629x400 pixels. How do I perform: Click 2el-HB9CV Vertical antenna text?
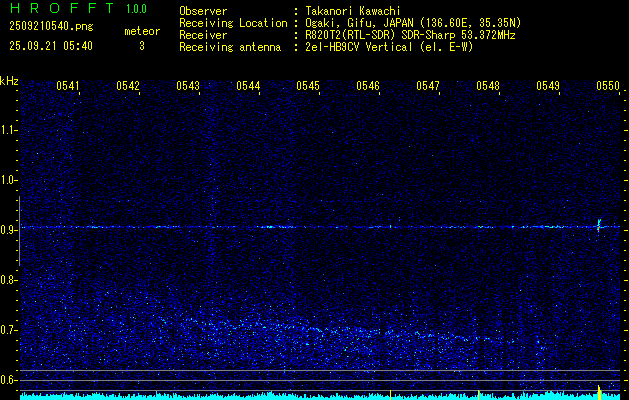click(x=389, y=47)
